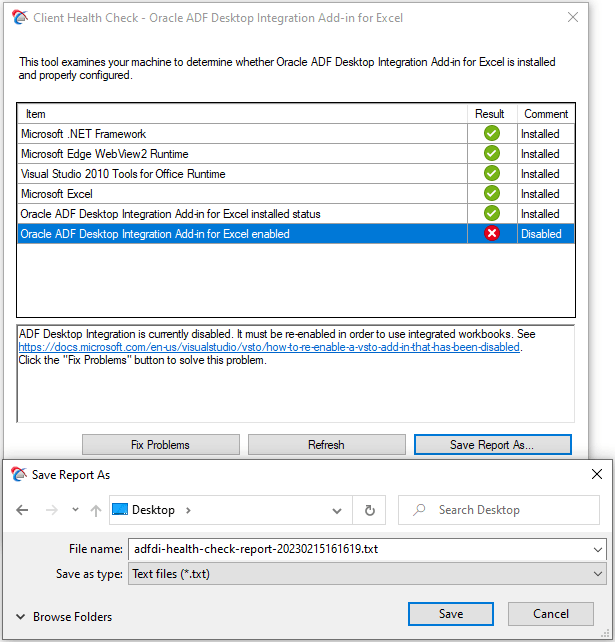Screen dimensions: 615x642
Task: Select the Add-in for Excel enabled row
Action: 296,234
